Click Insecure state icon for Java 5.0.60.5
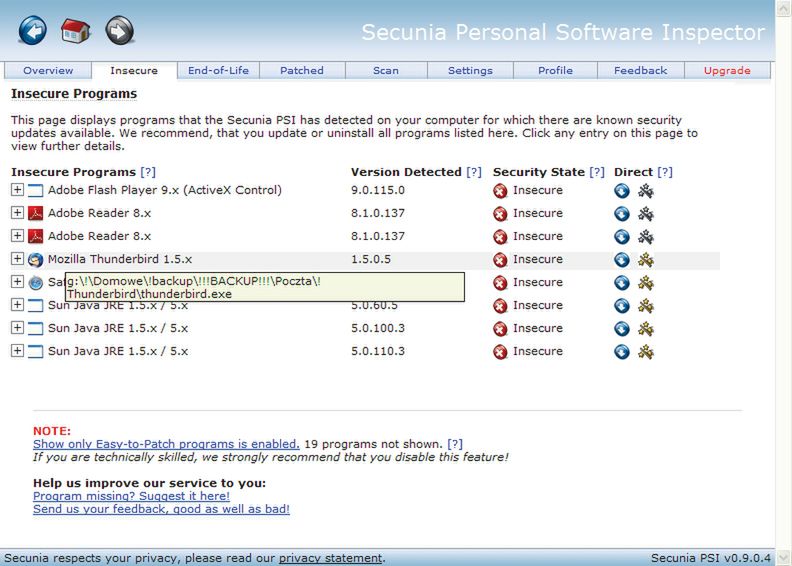 [500, 306]
